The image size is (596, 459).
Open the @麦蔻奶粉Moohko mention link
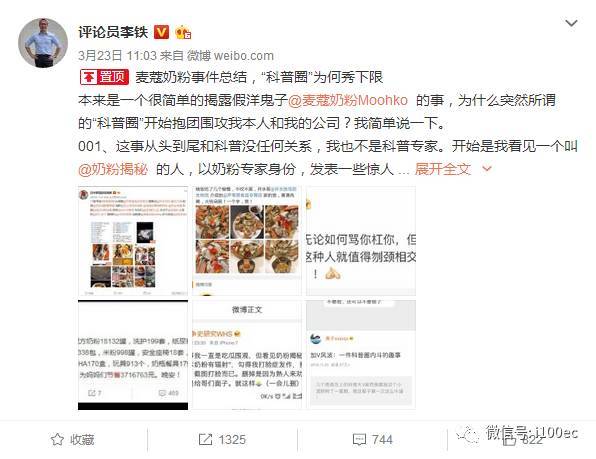[348, 100]
